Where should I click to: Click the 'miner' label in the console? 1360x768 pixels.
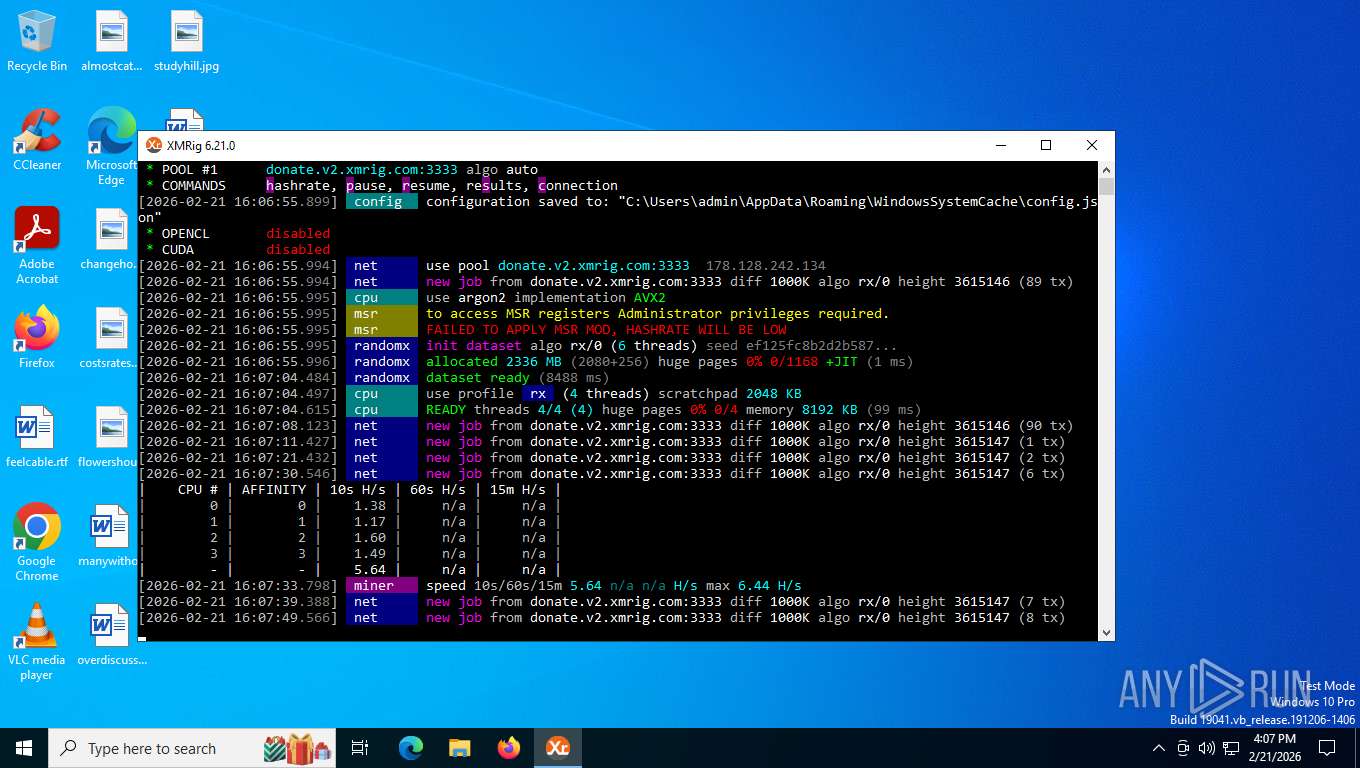[381, 586]
